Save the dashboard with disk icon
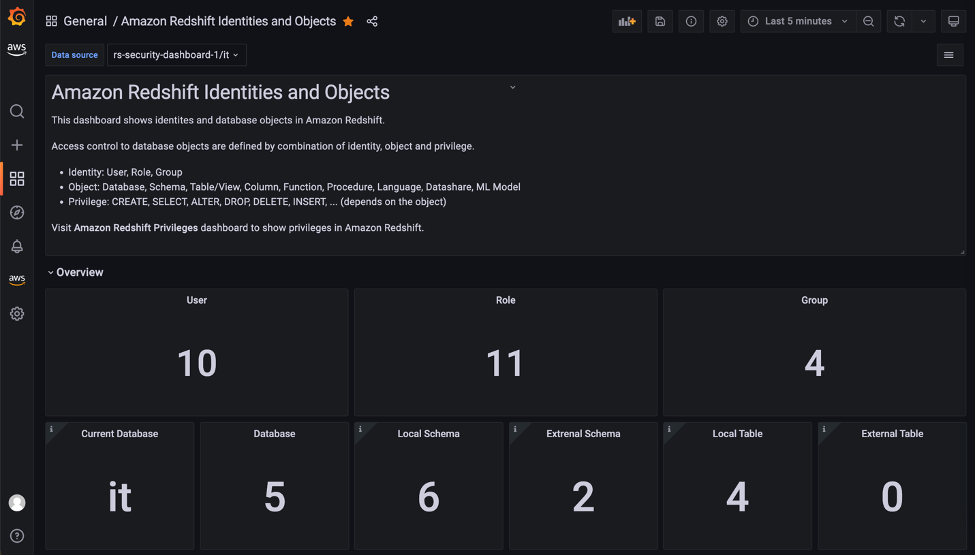This screenshot has height=556, width=977. (660, 21)
